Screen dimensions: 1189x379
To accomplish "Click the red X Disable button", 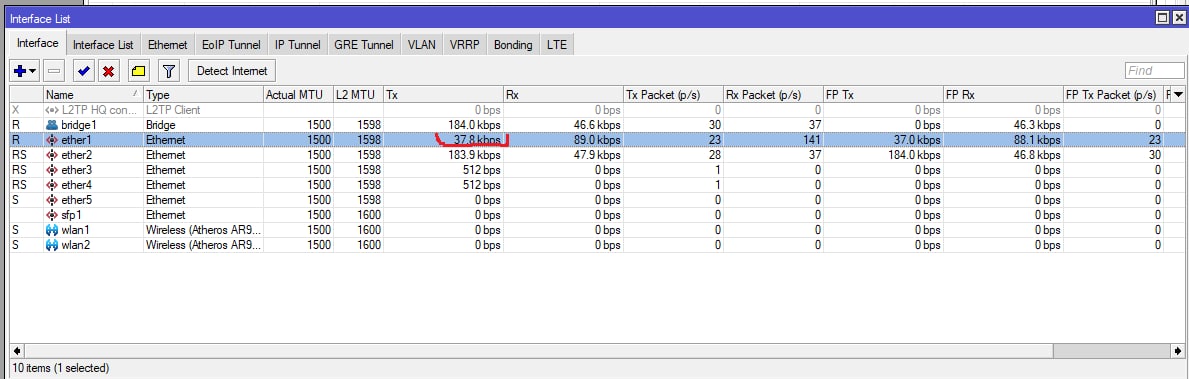I will pos(108,70).
